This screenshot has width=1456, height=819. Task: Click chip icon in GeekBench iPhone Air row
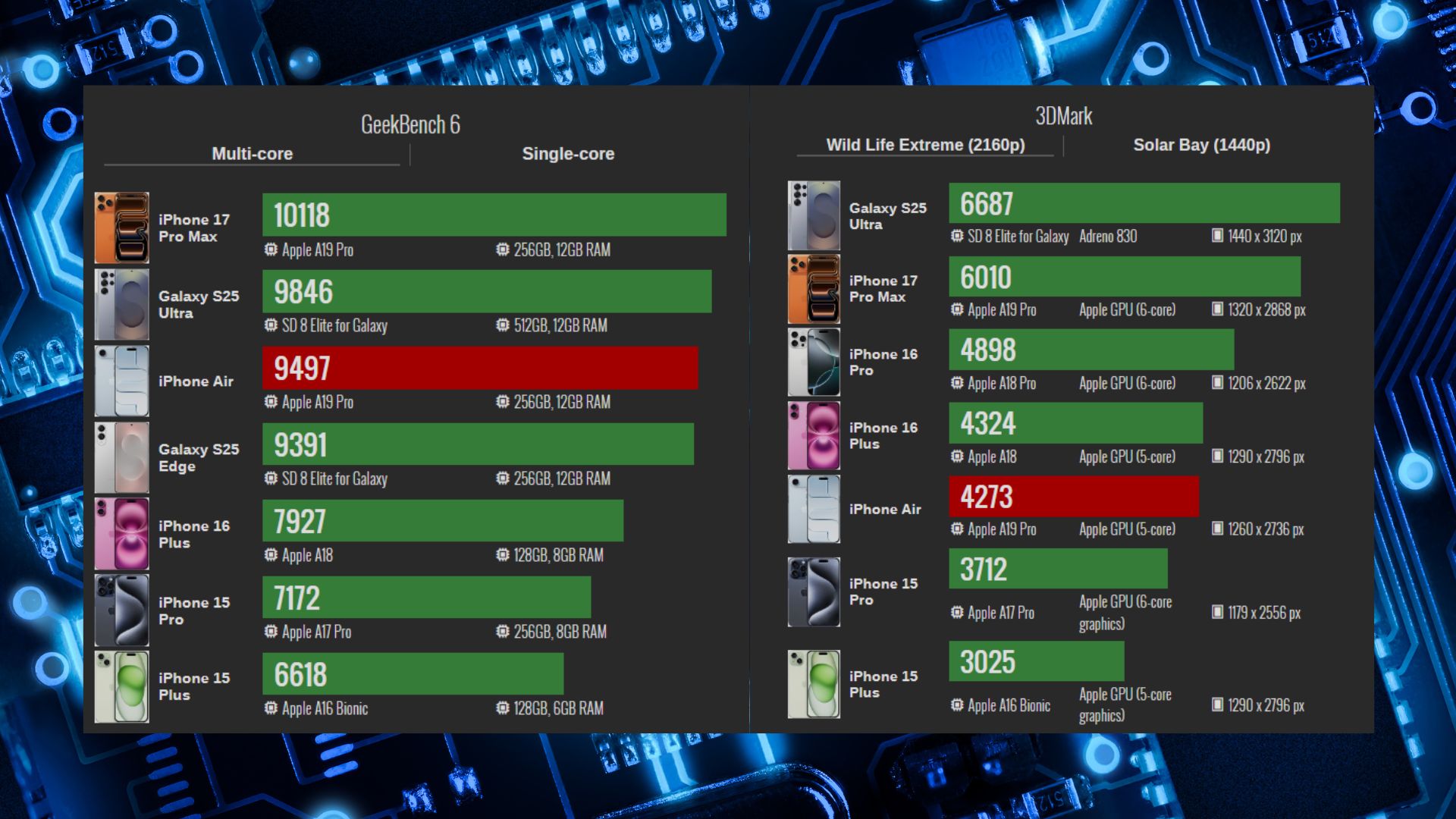click(x=271, y=402)
